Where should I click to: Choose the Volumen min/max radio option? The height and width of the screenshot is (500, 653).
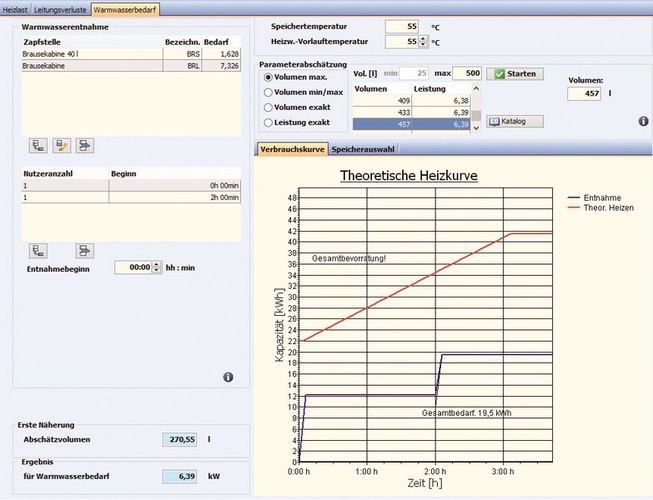(267, 91)
